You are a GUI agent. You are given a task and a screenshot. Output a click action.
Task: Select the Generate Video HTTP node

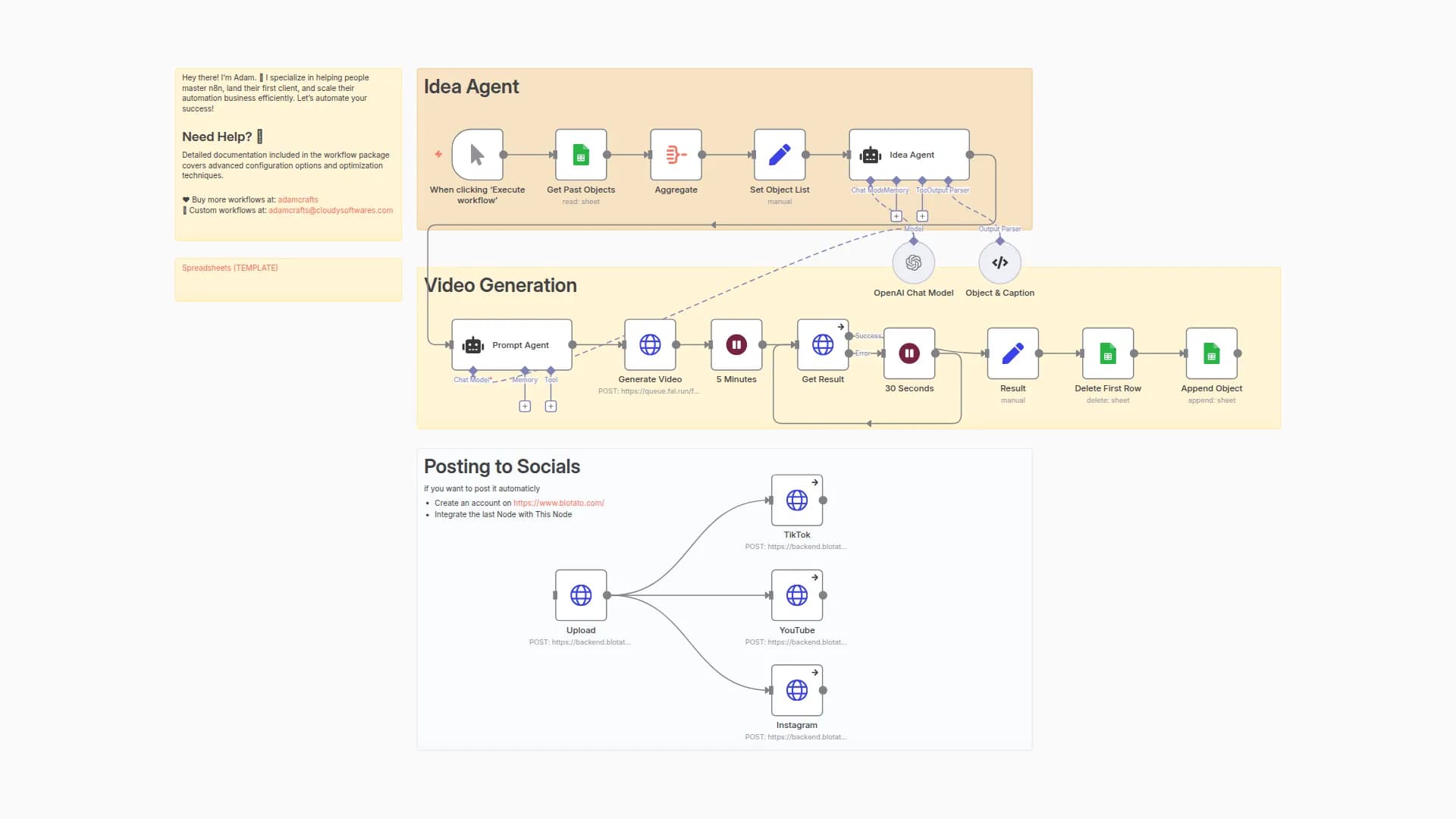(x=650, y=345)
